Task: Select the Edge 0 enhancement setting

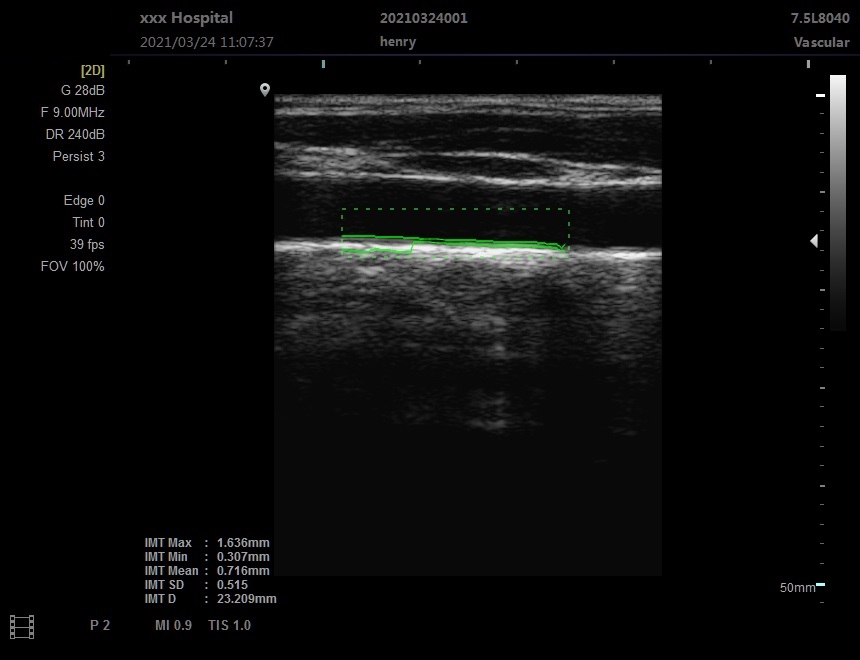Action: tap(84, 200)
